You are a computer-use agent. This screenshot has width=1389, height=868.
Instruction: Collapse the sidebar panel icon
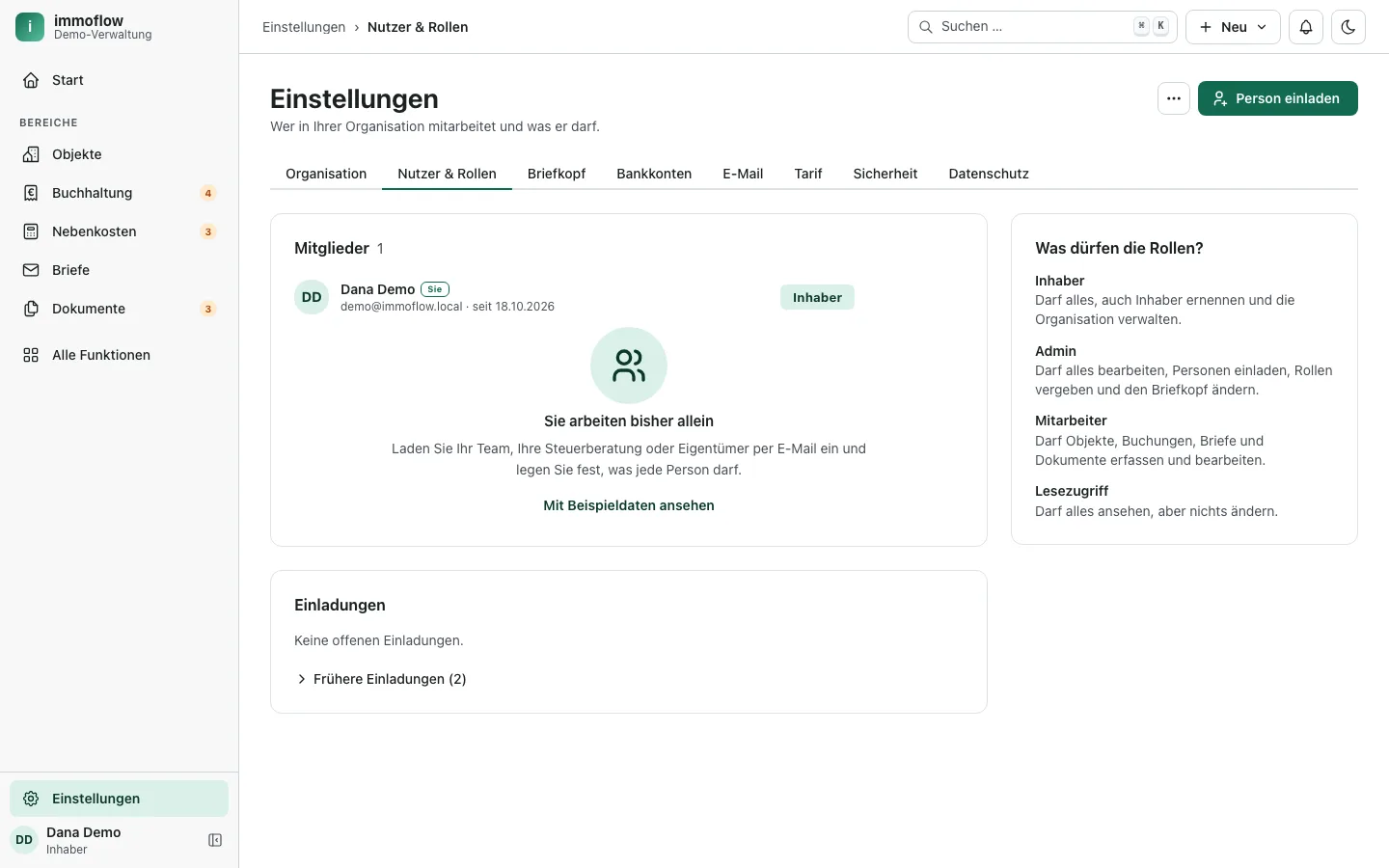point(215,840)
